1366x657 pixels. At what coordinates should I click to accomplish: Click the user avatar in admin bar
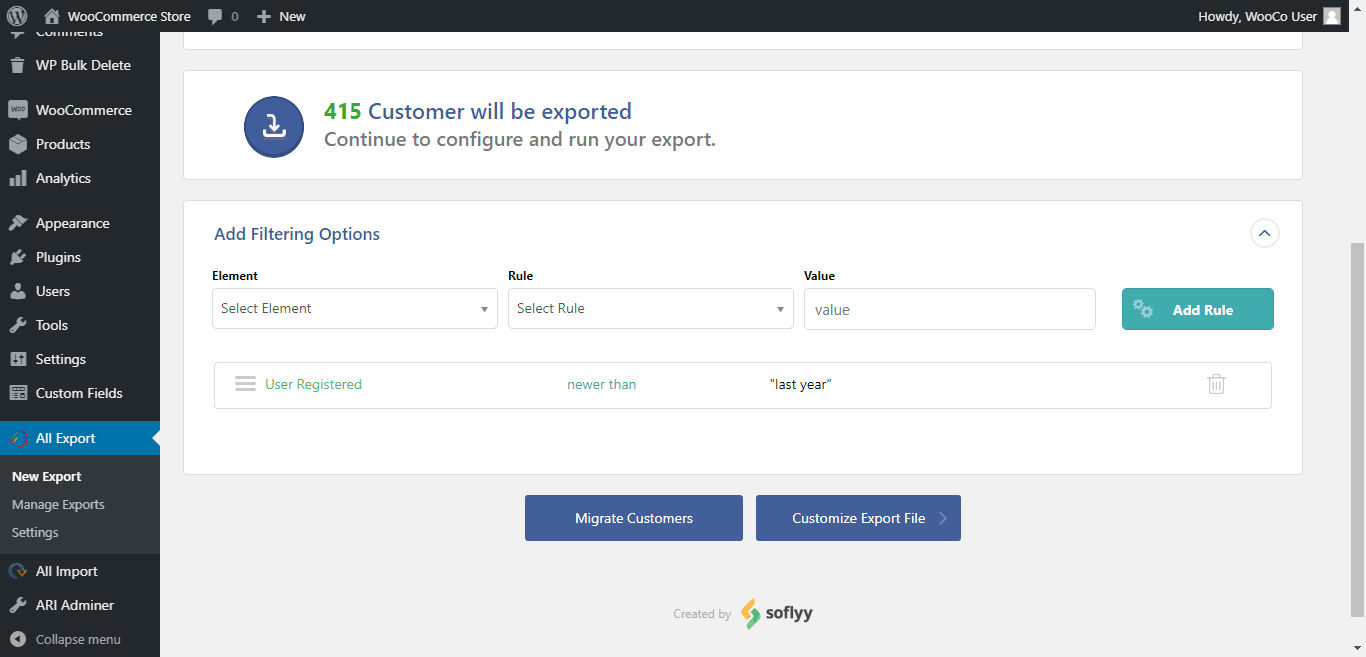click(1332, 16)
